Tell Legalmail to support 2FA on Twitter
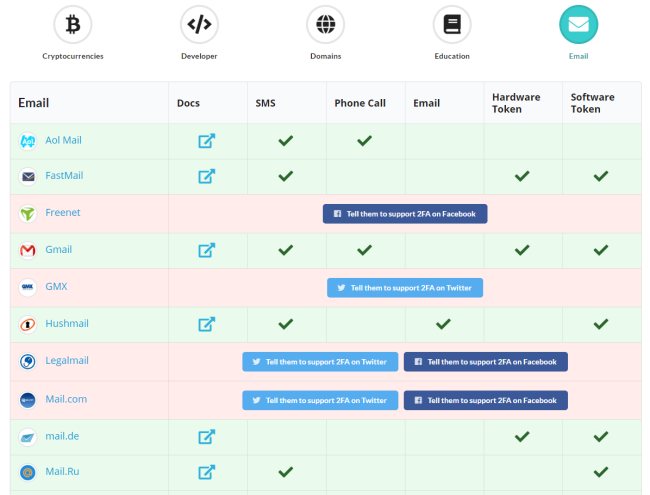 (x=320, y=362)
